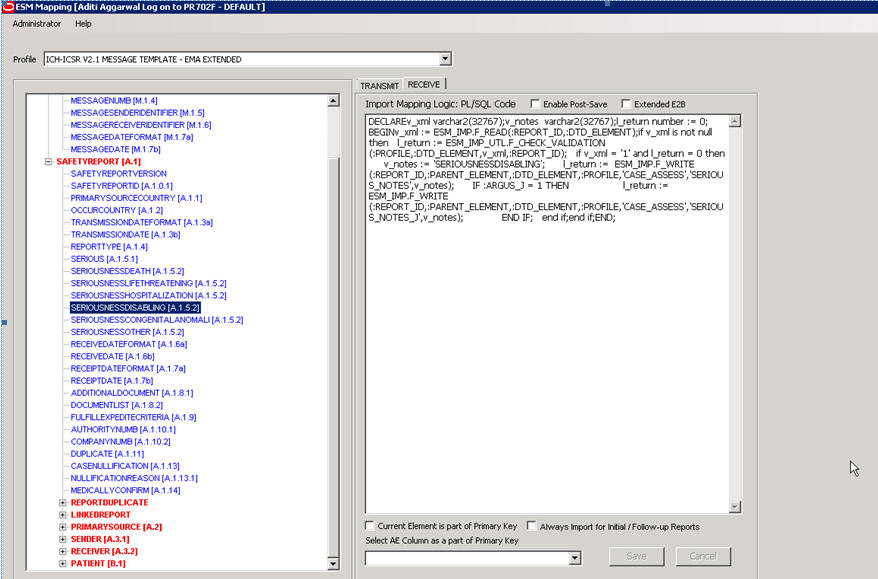Select COMPANYNUMB [A.1.10.2]

120,442
